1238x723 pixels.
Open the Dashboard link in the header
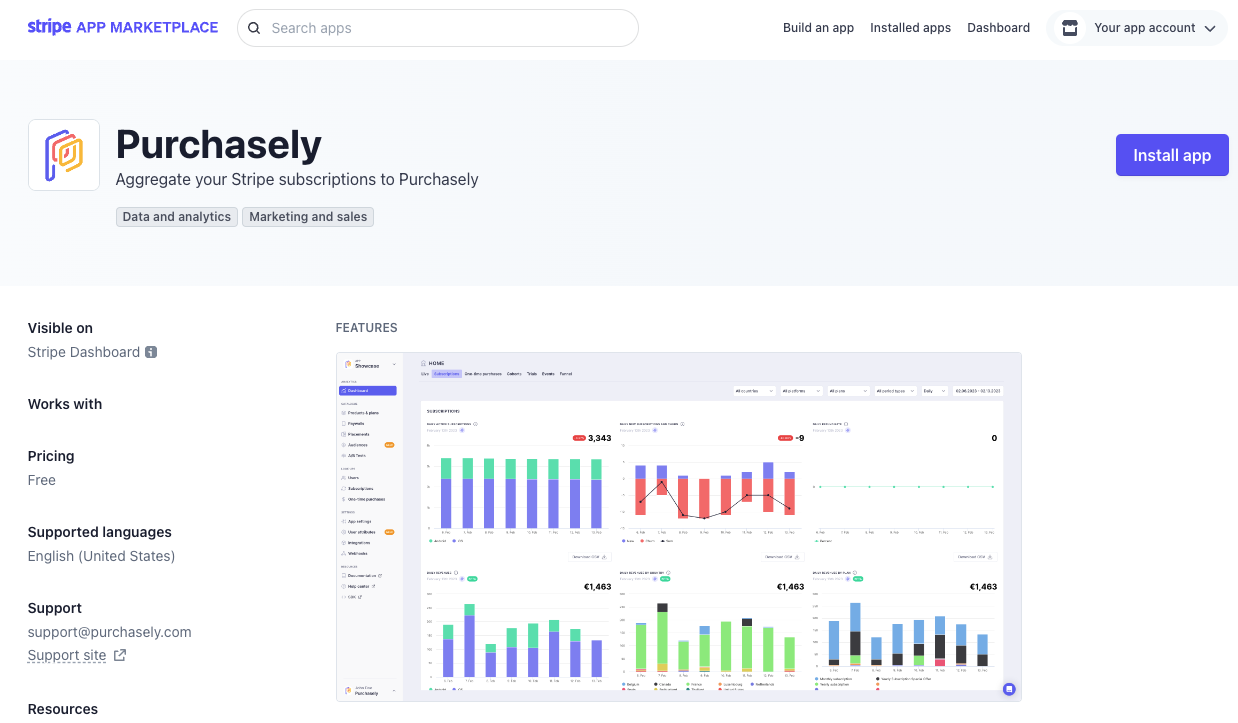[x=998, y=28]
